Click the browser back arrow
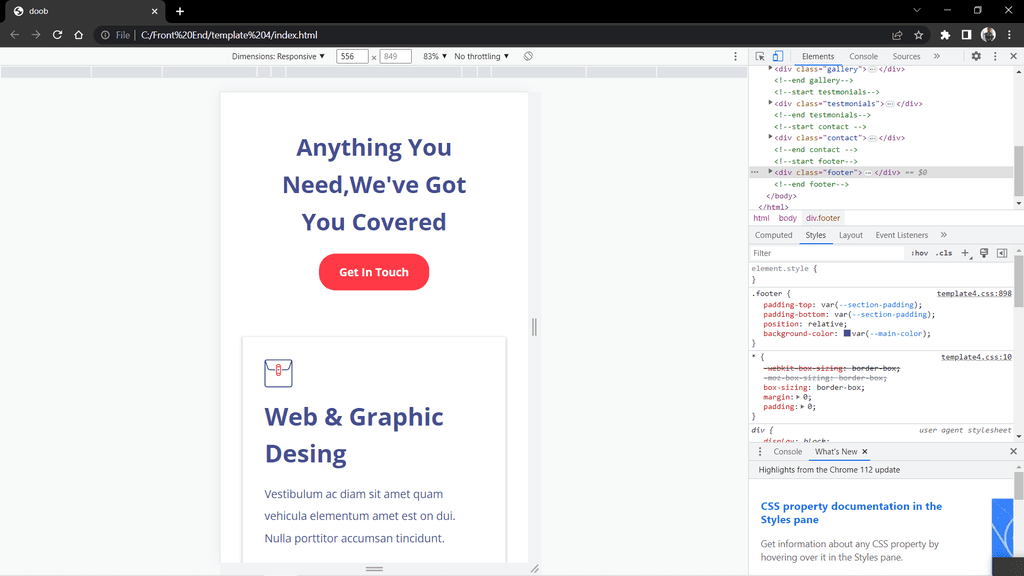The width and height of the screenshot is (1024, 576). point(15,35)
